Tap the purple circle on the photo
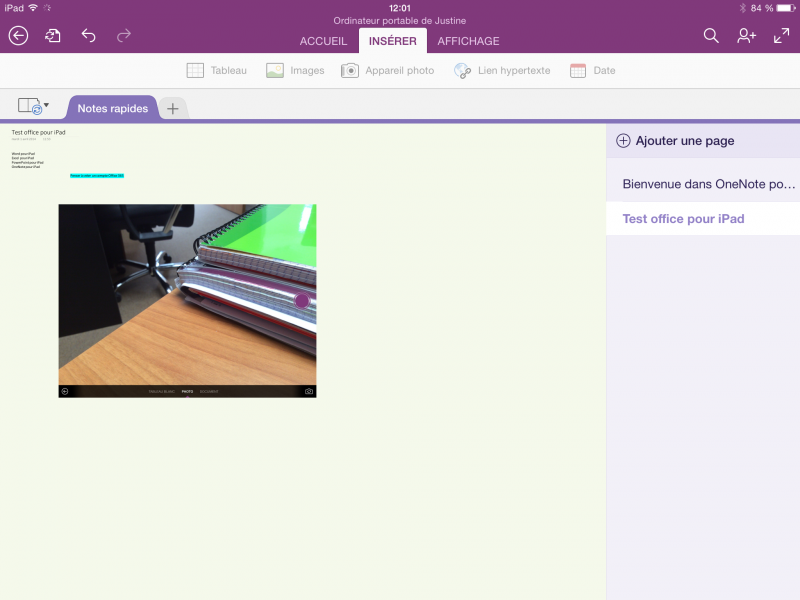 [302, 301]
